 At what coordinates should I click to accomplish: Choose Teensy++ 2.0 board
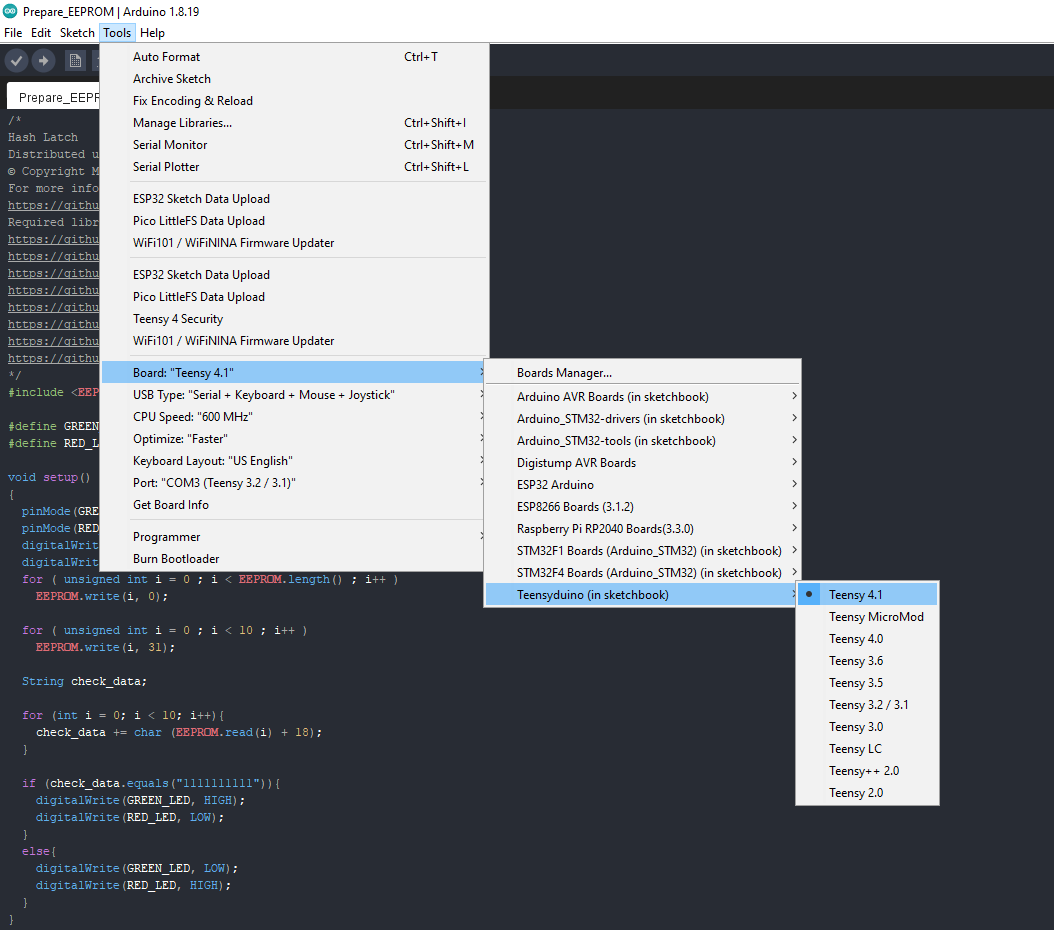click(867, 771)
